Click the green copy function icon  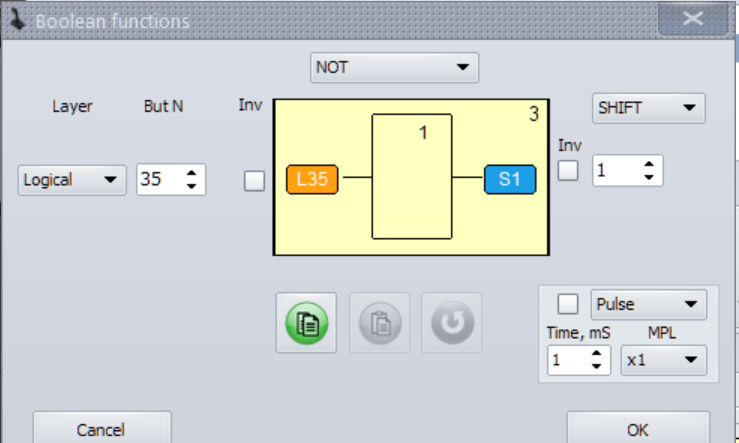[x=306, y=323]
